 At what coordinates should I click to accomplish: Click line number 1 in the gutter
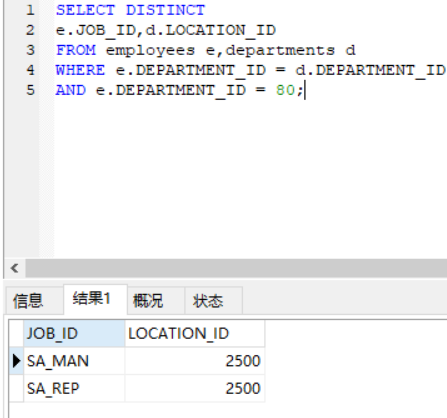30,10
